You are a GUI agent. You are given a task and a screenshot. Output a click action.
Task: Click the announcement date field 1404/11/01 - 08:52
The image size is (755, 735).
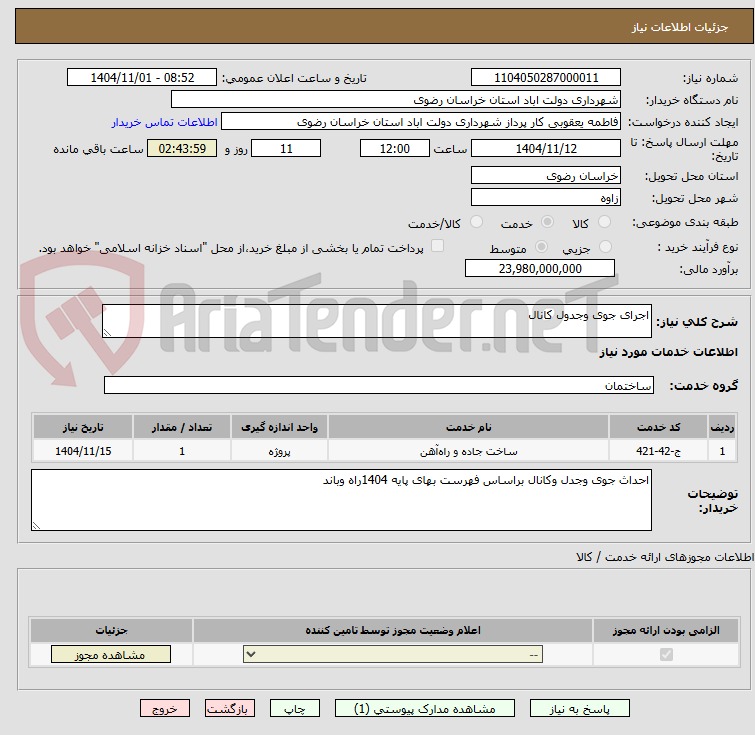(142, 78)
